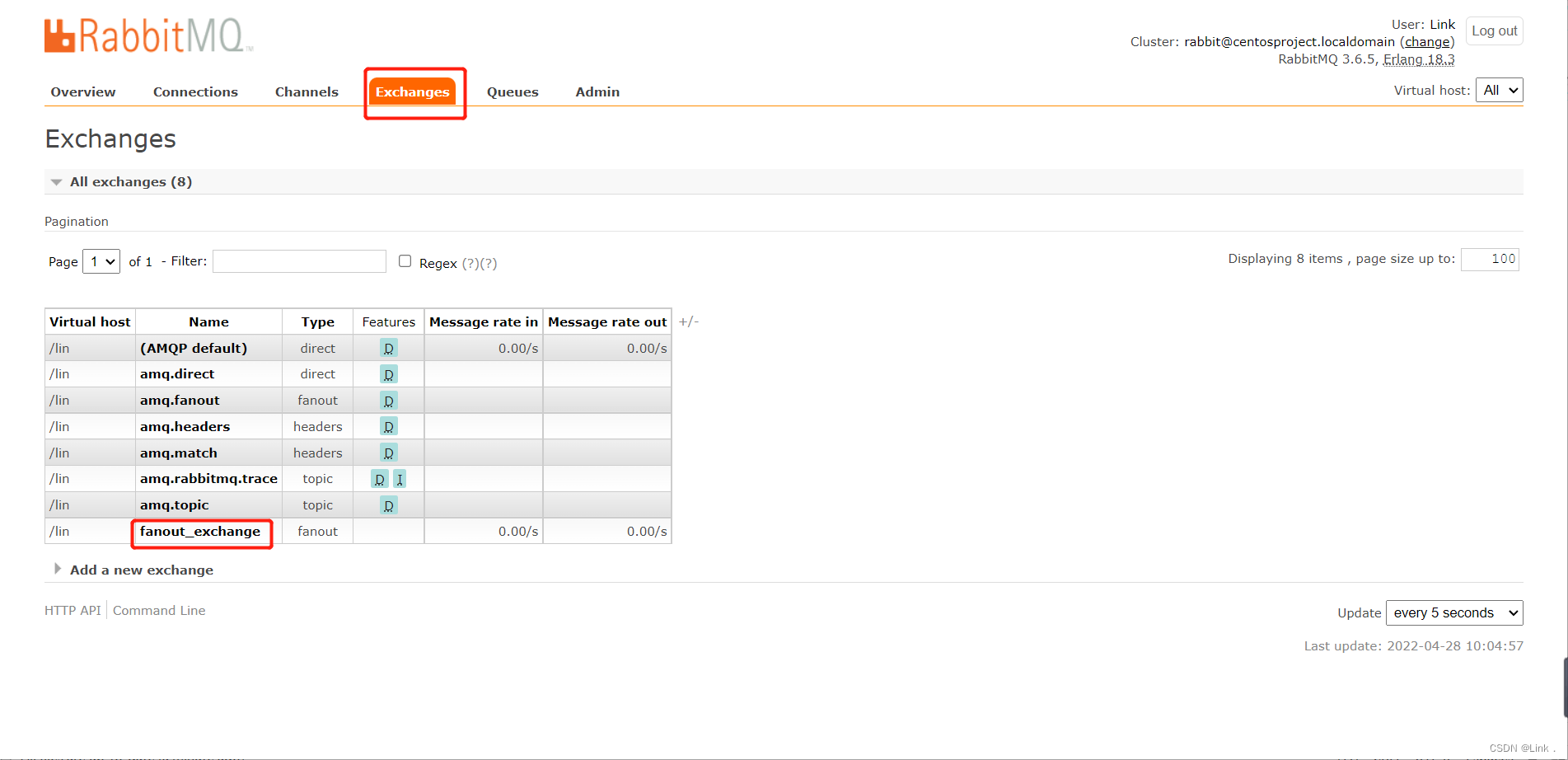Image resolution: width=1568 pixels, height=760 pixels.
Task: Click the second Regex (?) help link
Action: point(489,263)
